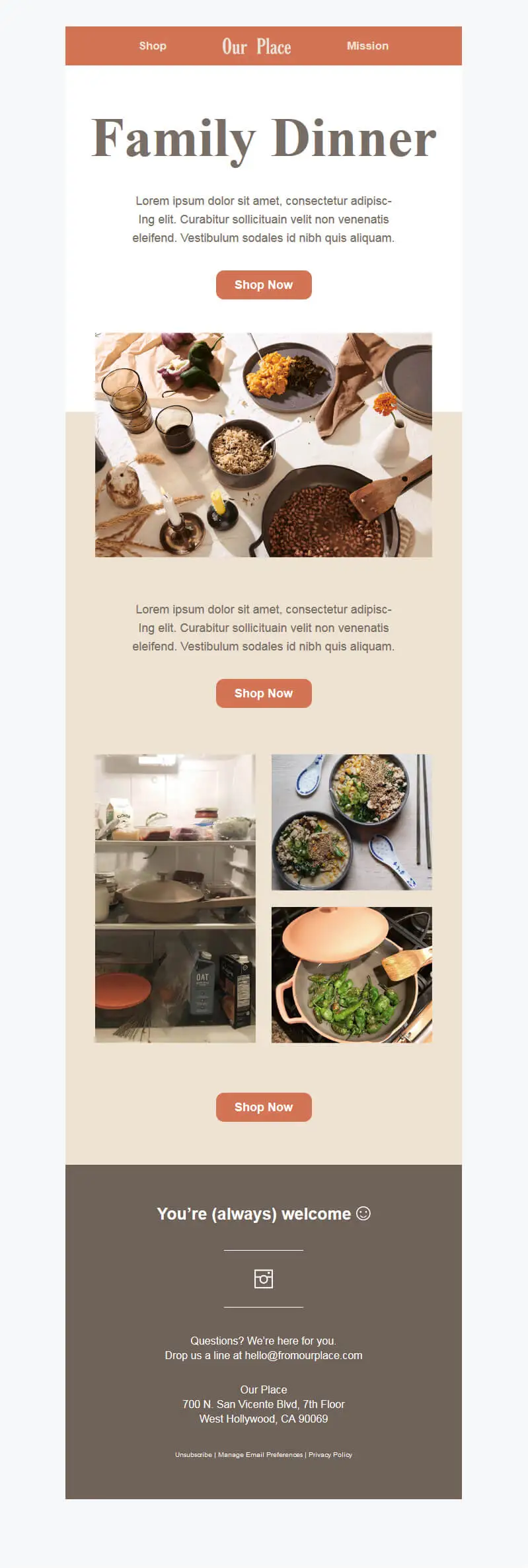Click the Lorem ipsum paragraph under the headline

coord(264,219)
